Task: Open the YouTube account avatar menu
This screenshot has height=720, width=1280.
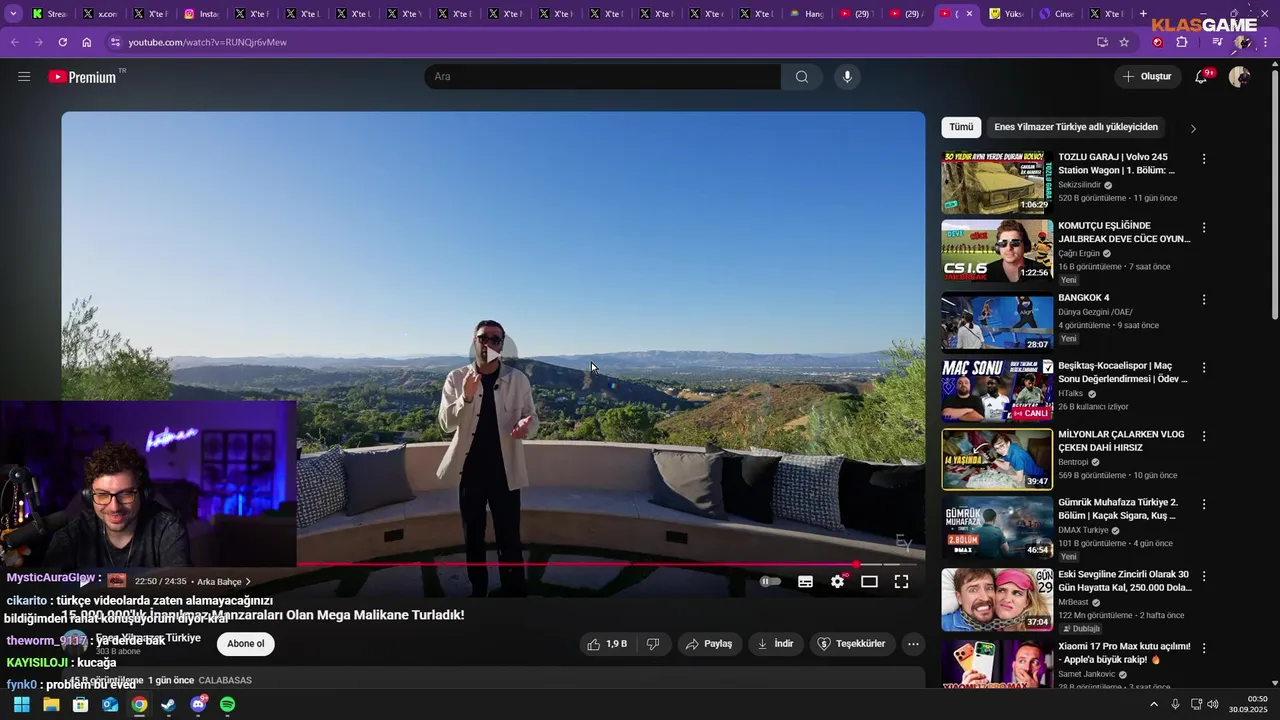Action: click(x=1239, y=77)
